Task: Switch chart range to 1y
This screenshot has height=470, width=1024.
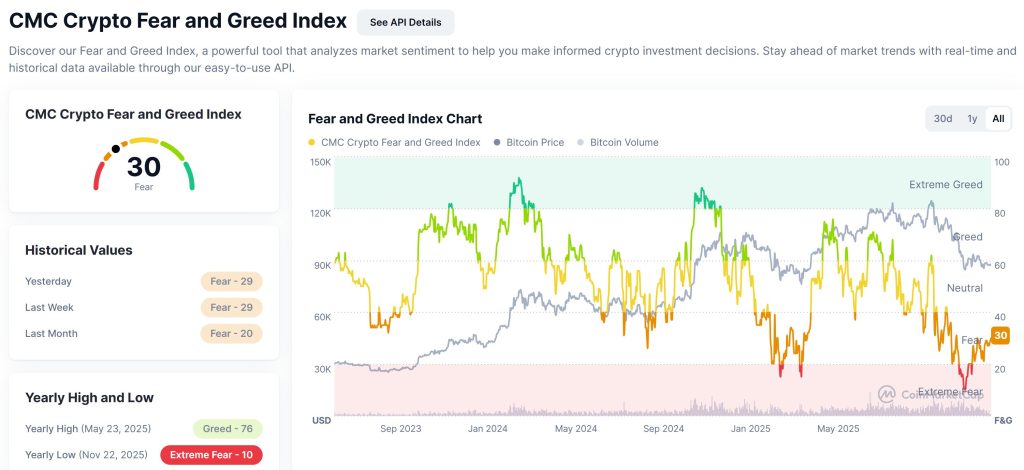Action: point(972,119)
